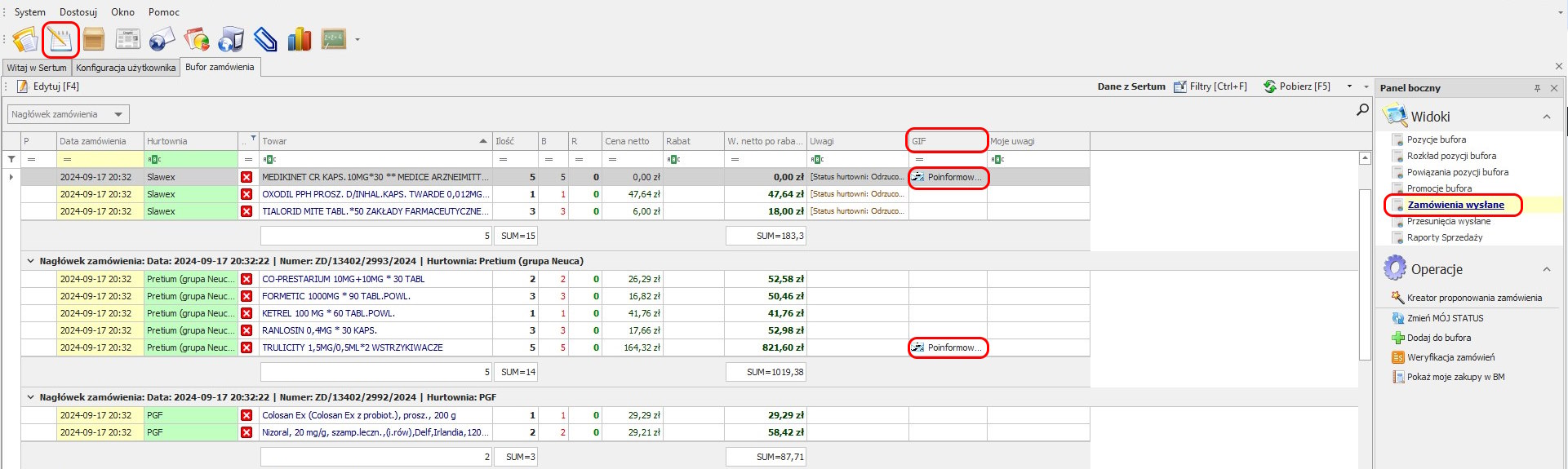The width and height of the screenshot is (1568, 469).
Task: Click red X status on MEDIKINET row
Action: click(247, 177)
